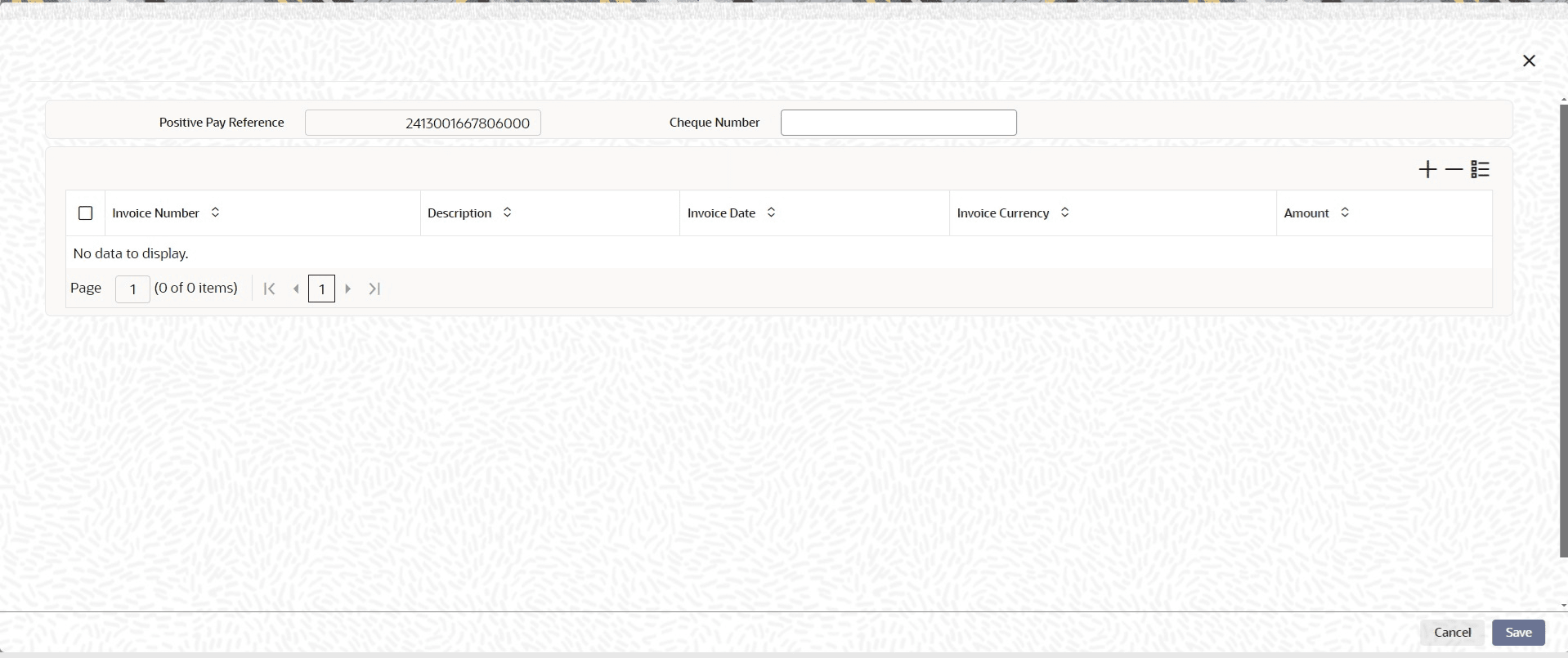Sort by Invoice Date column

coord(771,213)
